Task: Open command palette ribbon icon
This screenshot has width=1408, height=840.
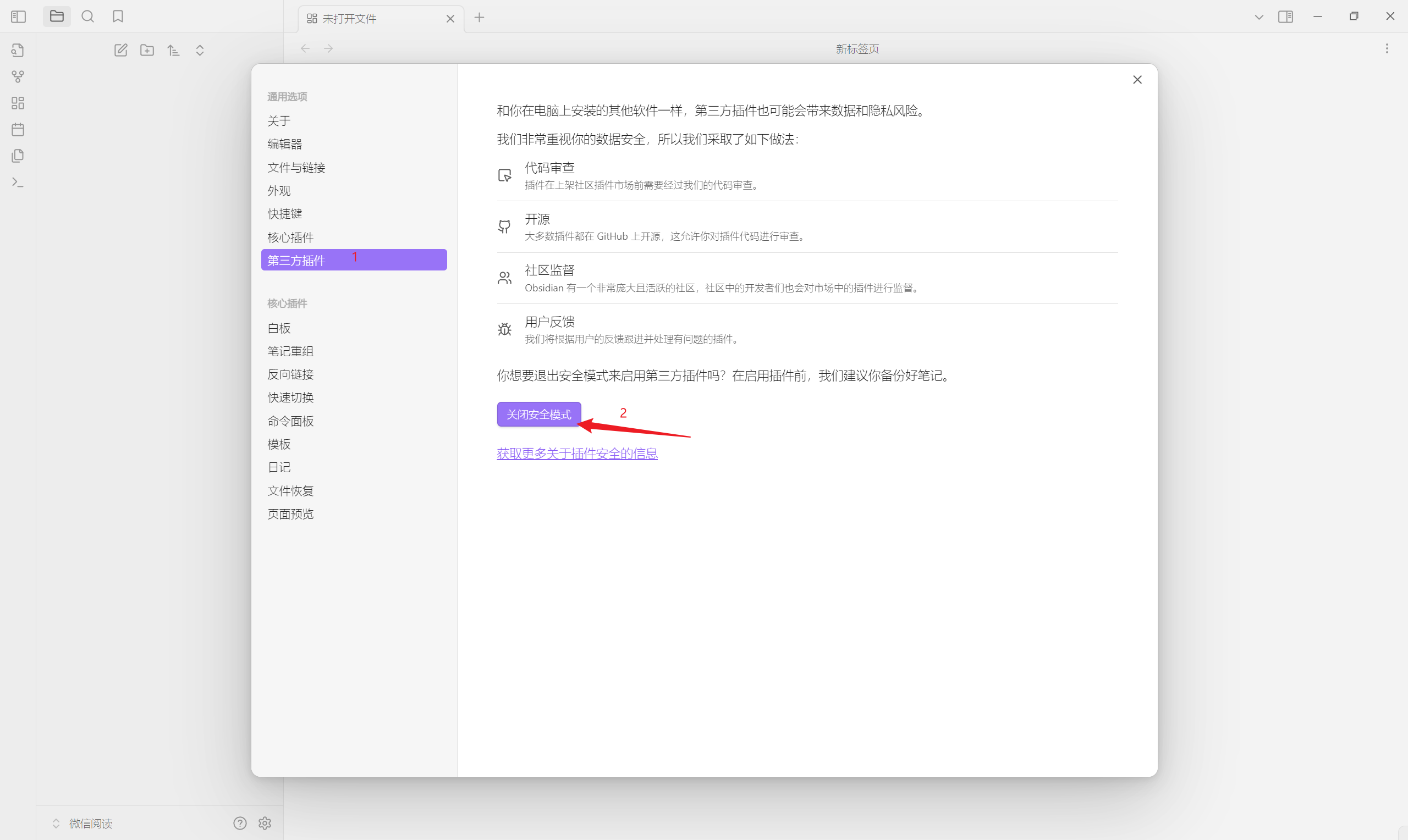Action: point(18,183)
